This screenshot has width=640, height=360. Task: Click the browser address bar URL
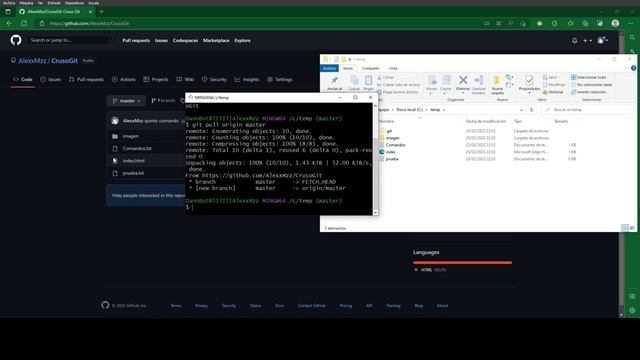89,23
